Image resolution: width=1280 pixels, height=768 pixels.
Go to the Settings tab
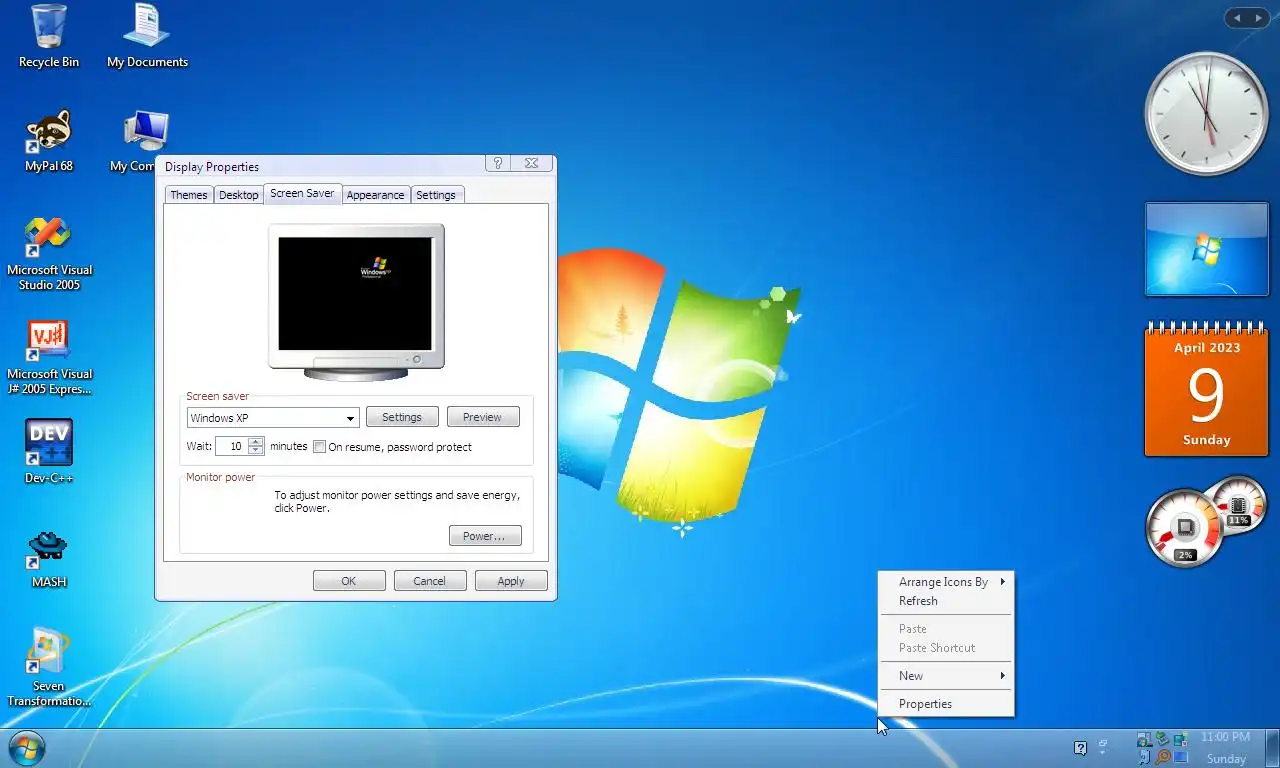436,195
